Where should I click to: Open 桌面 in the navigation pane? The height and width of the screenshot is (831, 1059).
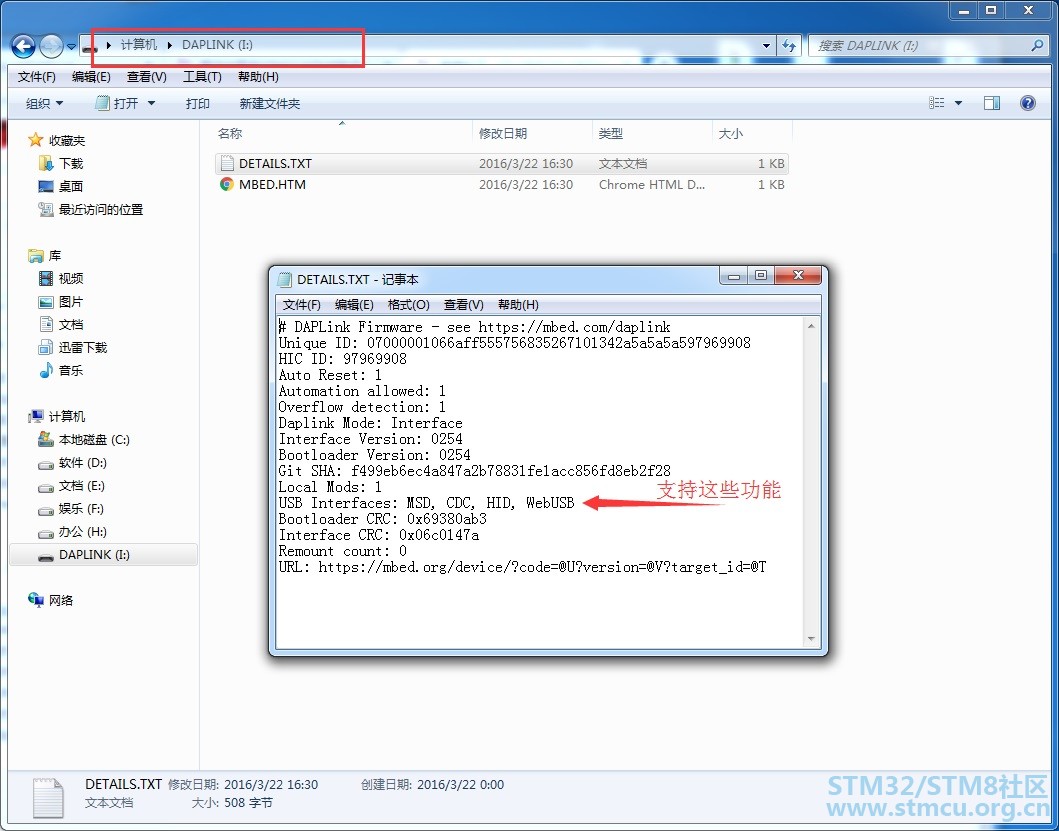tap(61, 186)
